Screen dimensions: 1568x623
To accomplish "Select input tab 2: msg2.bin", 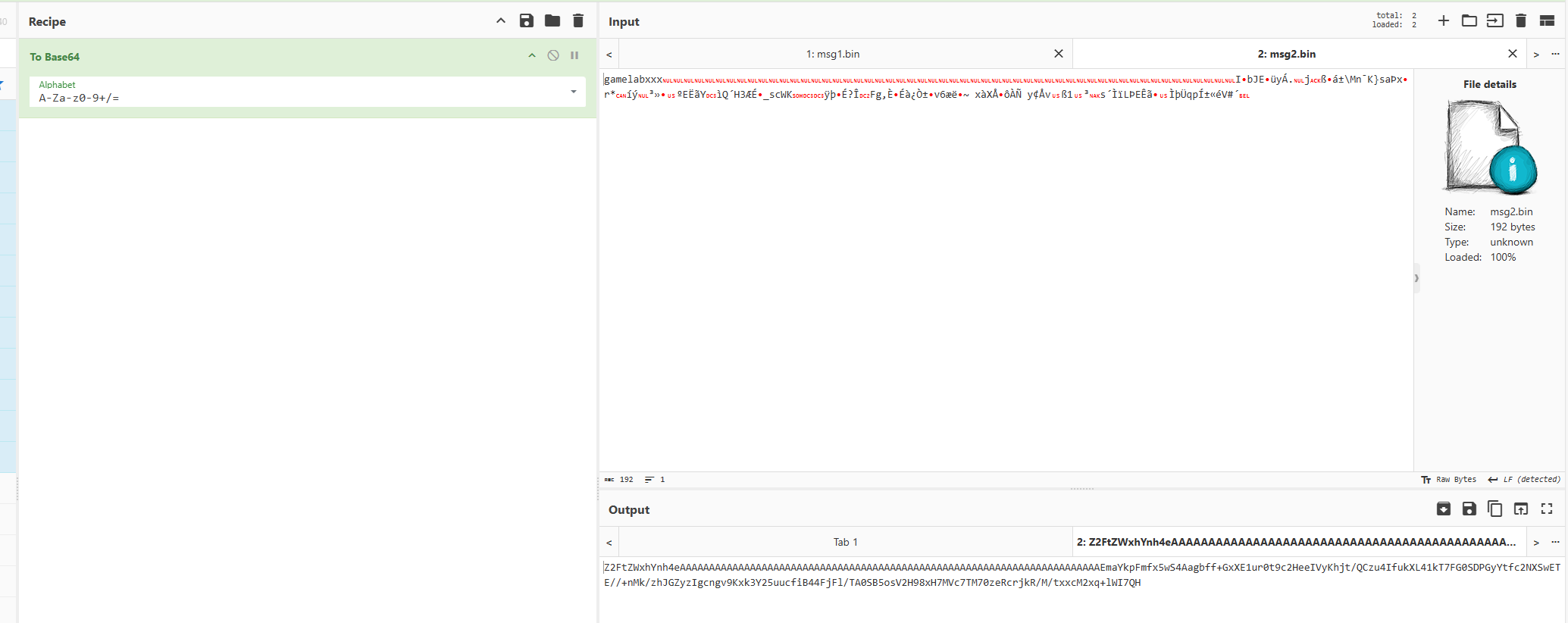I will pyautogui.click(x=1287, y=54).
